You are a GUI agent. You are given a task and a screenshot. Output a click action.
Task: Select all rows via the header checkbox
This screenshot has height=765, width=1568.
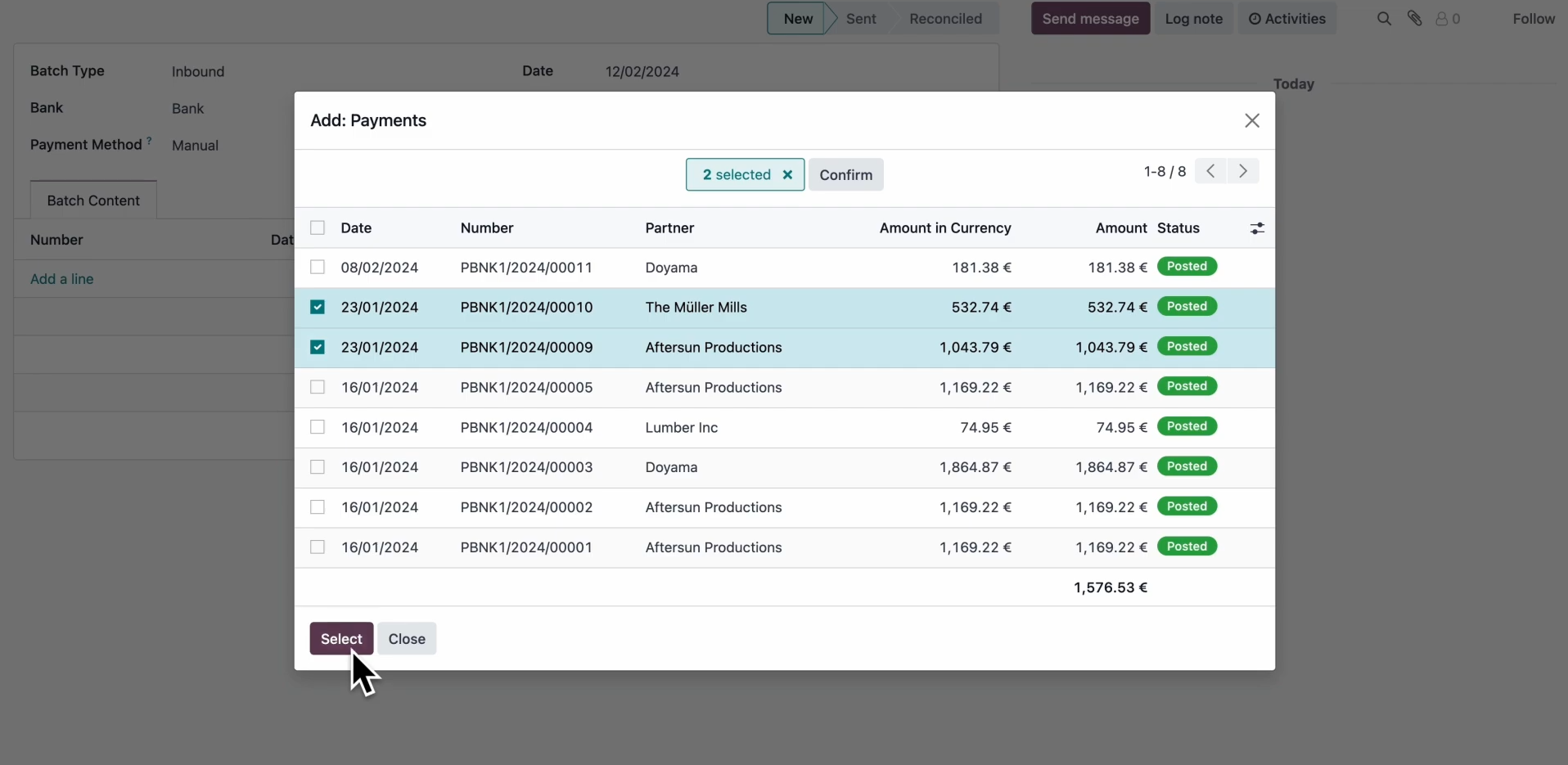[x=318, y=227]
